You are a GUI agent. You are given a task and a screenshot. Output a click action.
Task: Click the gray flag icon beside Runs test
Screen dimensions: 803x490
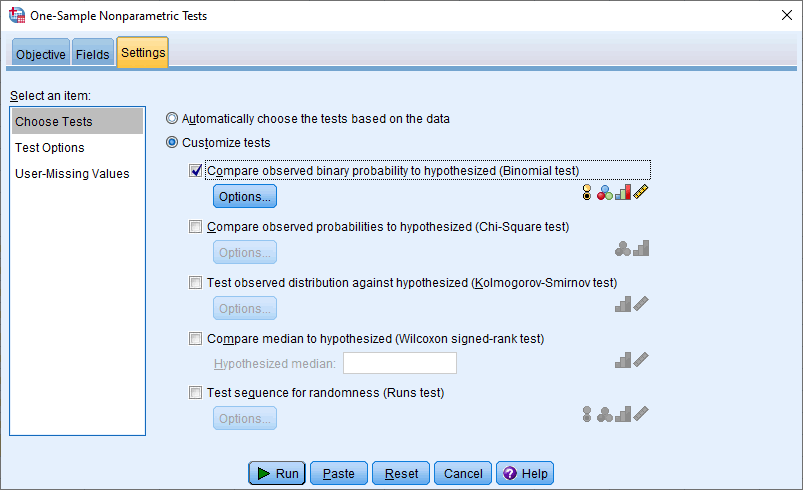(x=587, y=414)
